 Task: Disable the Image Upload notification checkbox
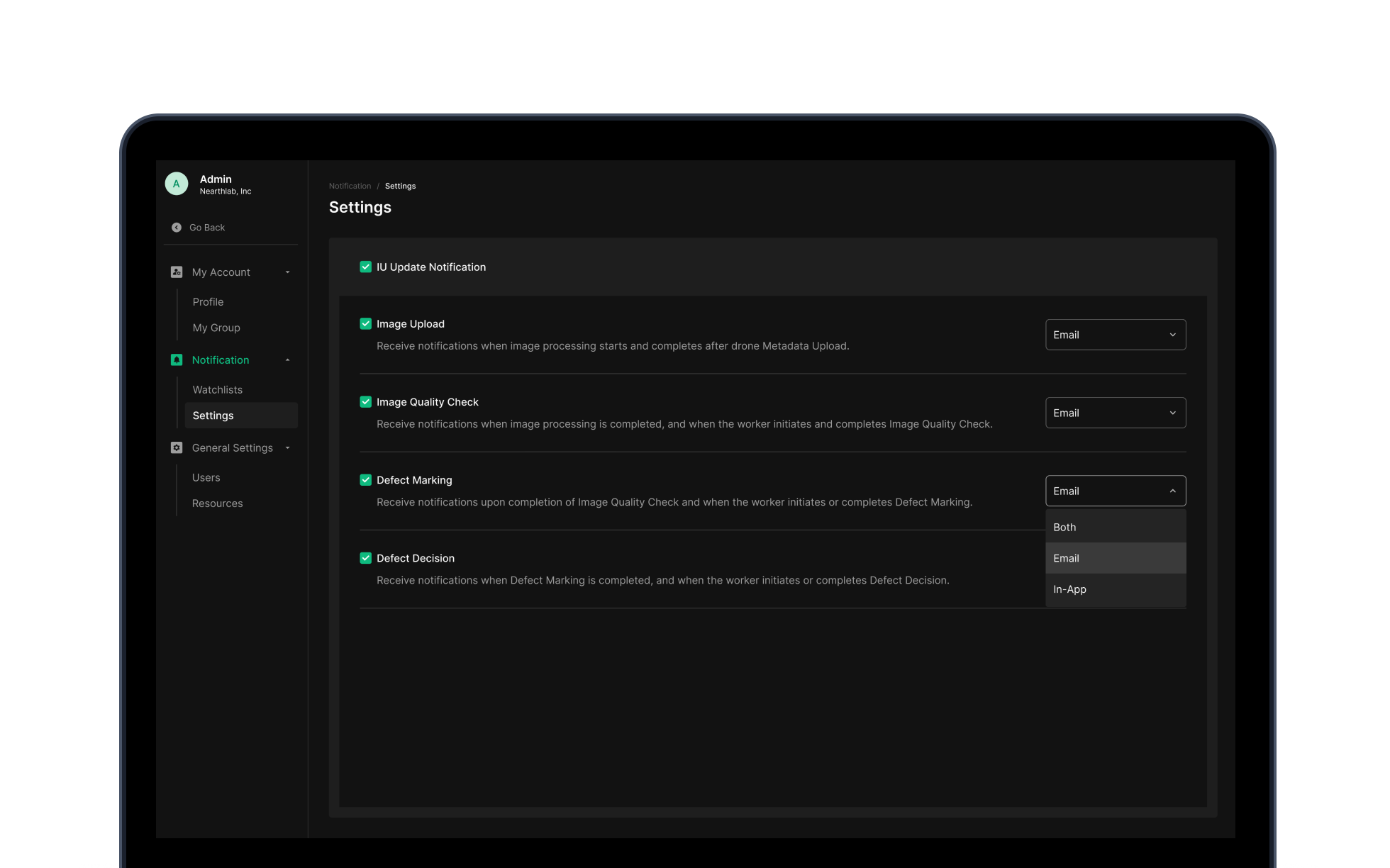[365, 323]
